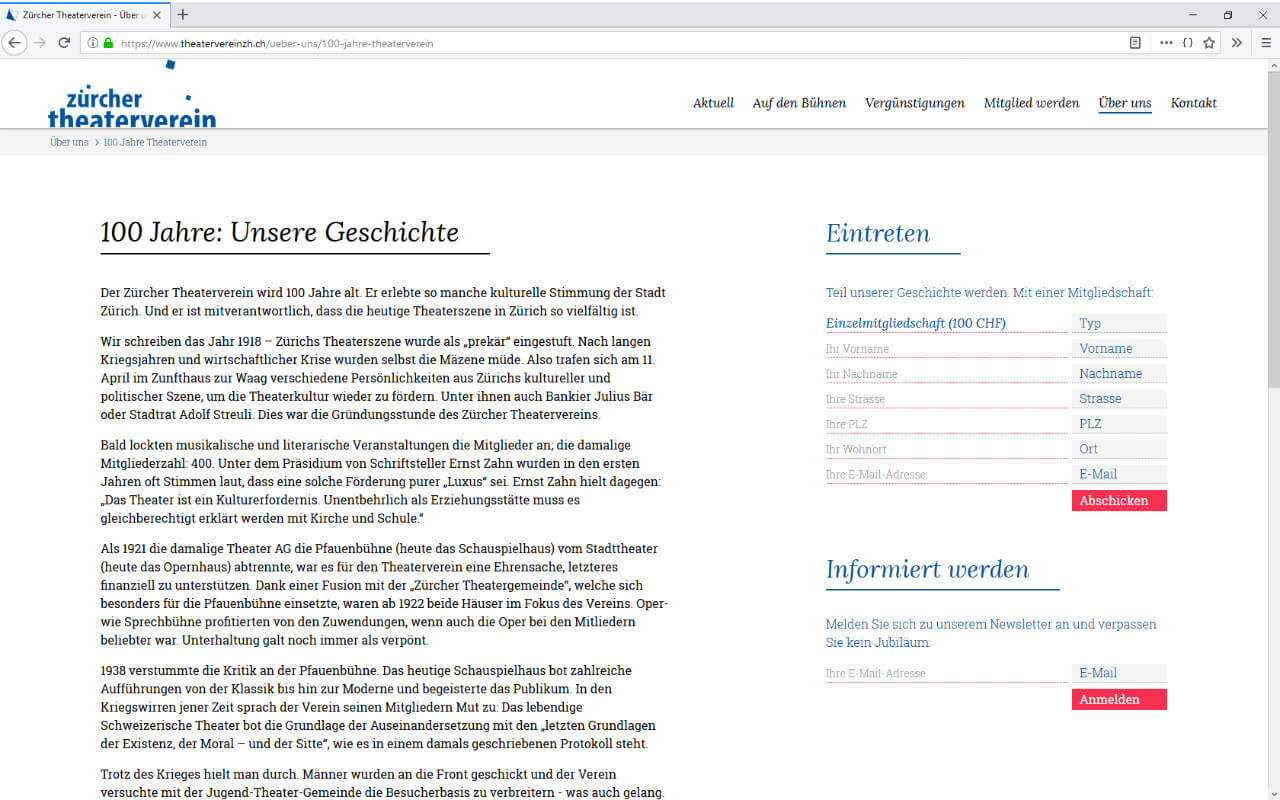Click the green padlock security icon
1280x800 pixels.
click(108, 43)
